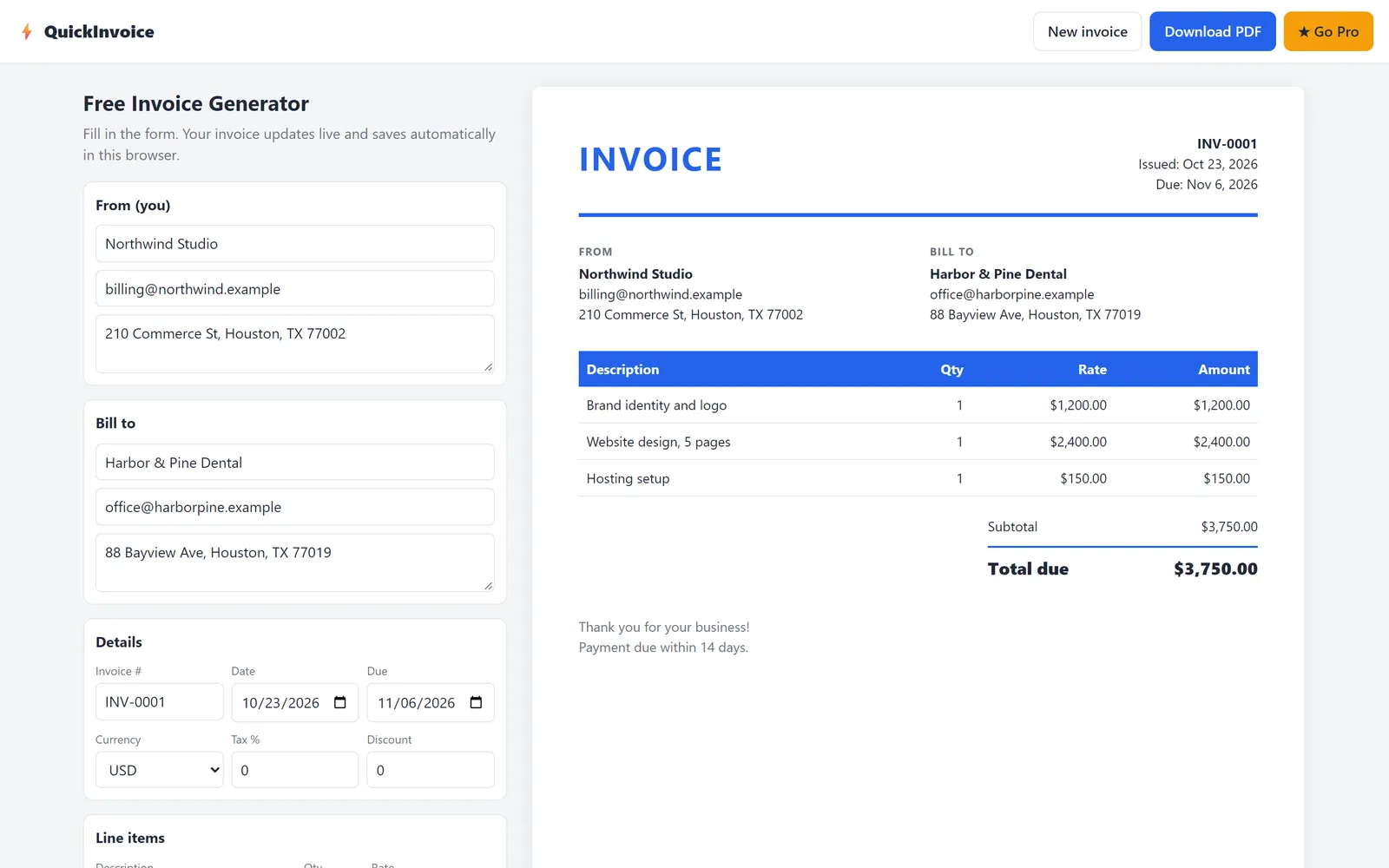This screenshot has height=868, width=1389.
Task: Click the $150.00 amount for Hosting setup
Action: (x=1227, y=478)
